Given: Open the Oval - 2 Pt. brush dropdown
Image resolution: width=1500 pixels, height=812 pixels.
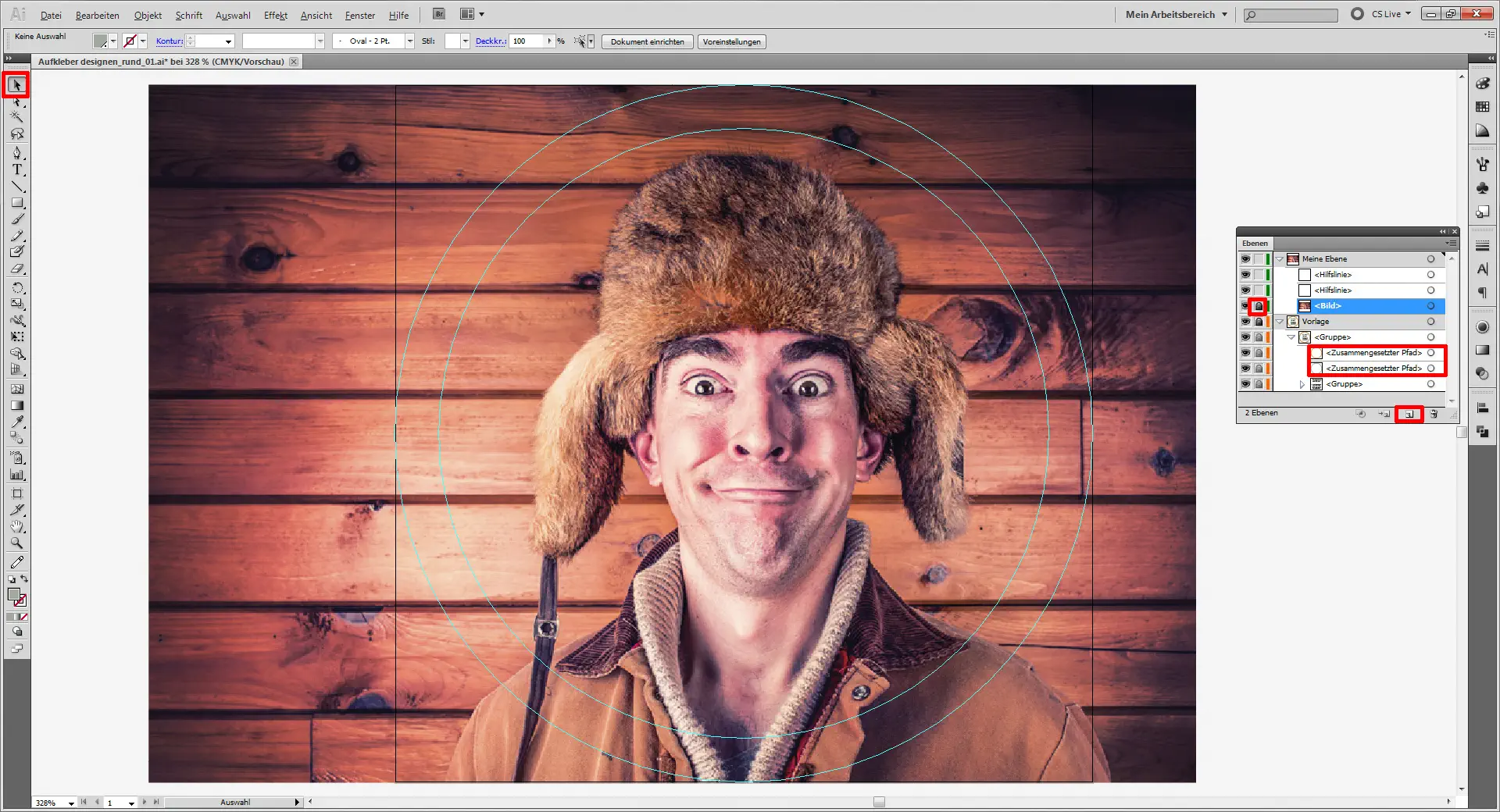Looking at the screenshot, I should (409, 41).
